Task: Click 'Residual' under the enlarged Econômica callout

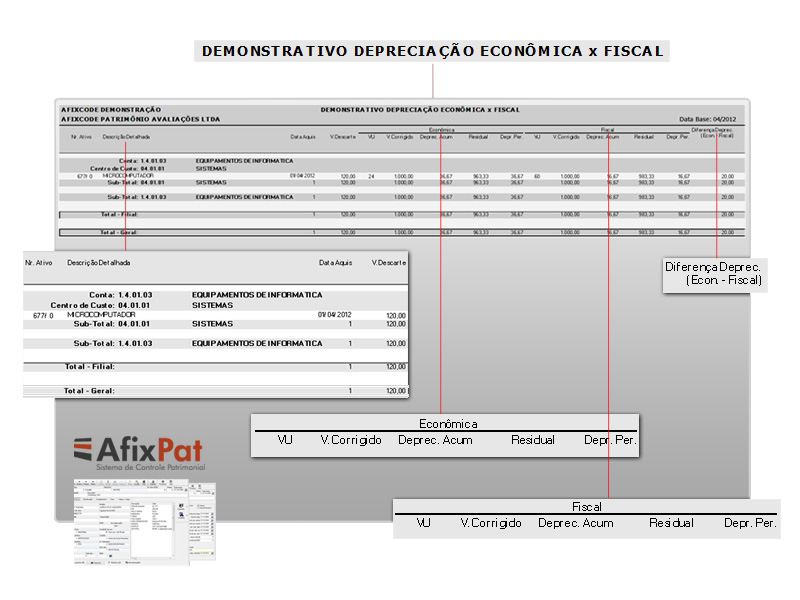Action: (x=533, y=440)
